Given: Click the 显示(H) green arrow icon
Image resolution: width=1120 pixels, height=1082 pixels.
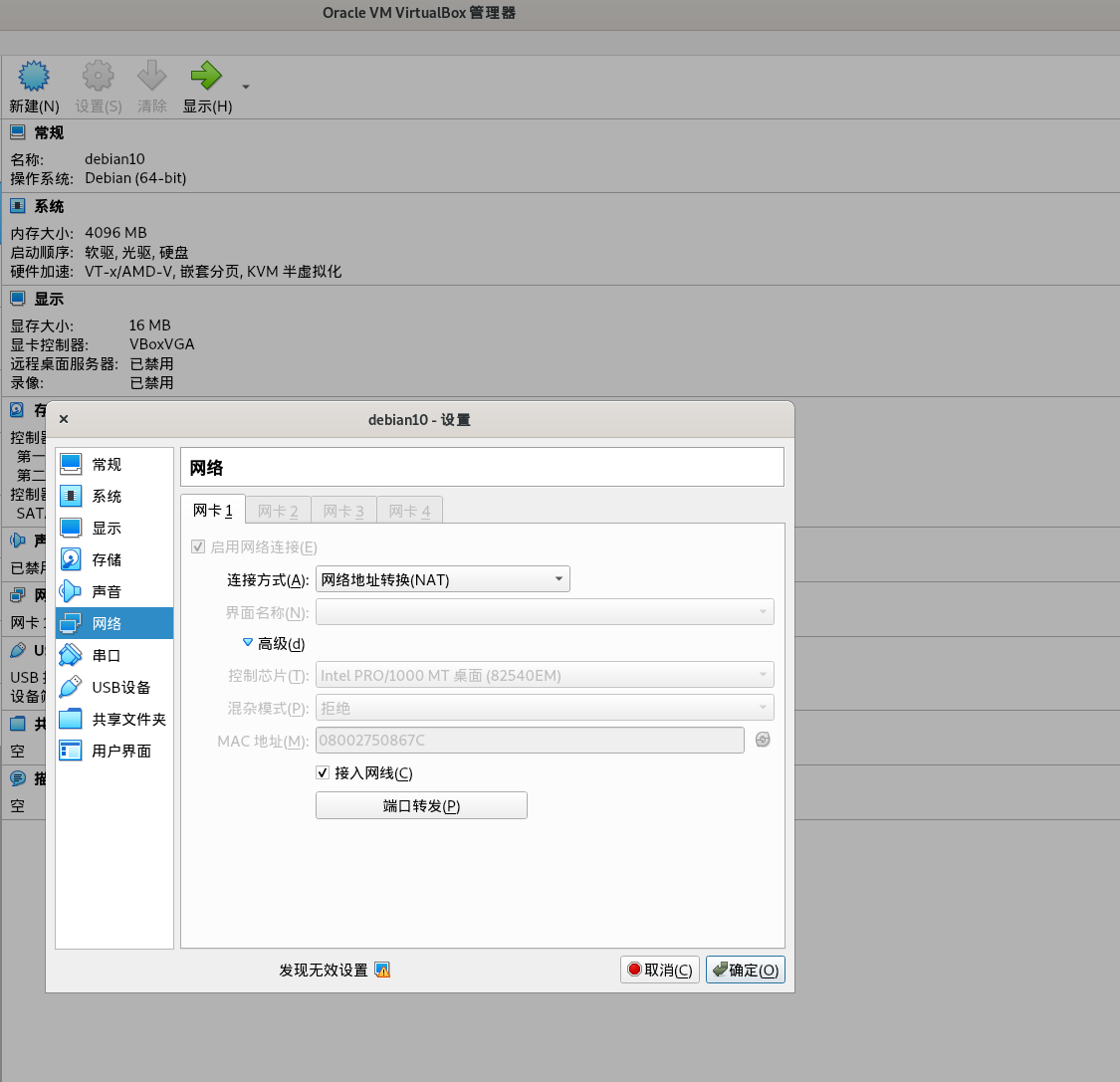Looking at the screenshot, I should coord(206,76).
